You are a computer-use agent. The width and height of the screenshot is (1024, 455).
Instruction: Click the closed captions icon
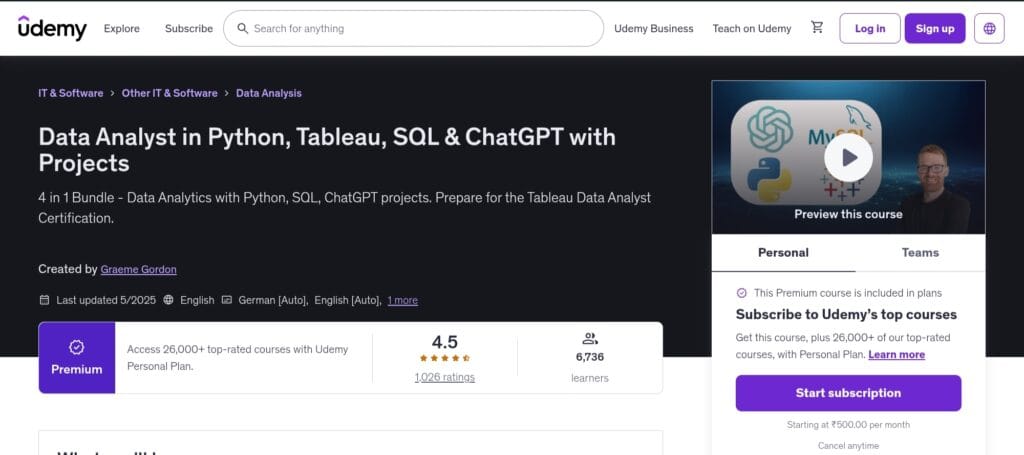[227, 300]
